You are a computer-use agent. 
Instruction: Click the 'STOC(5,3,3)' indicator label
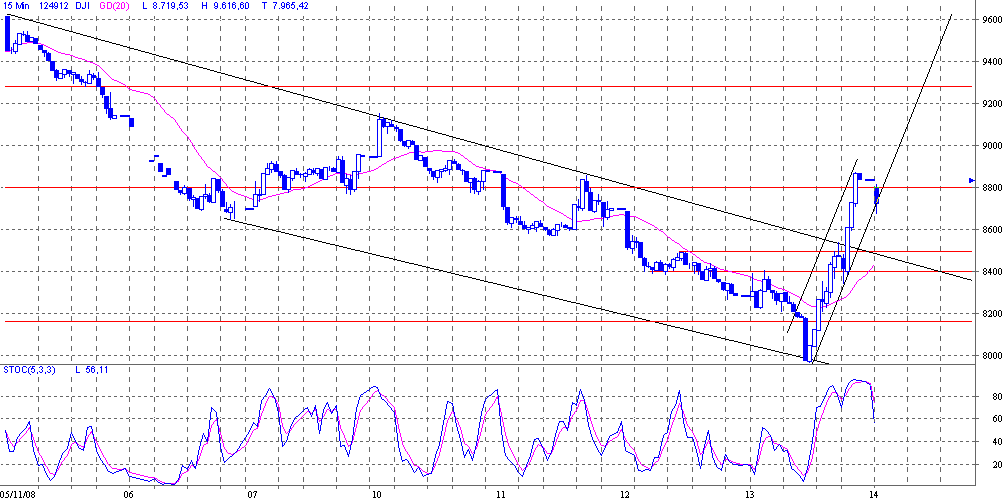28,370
